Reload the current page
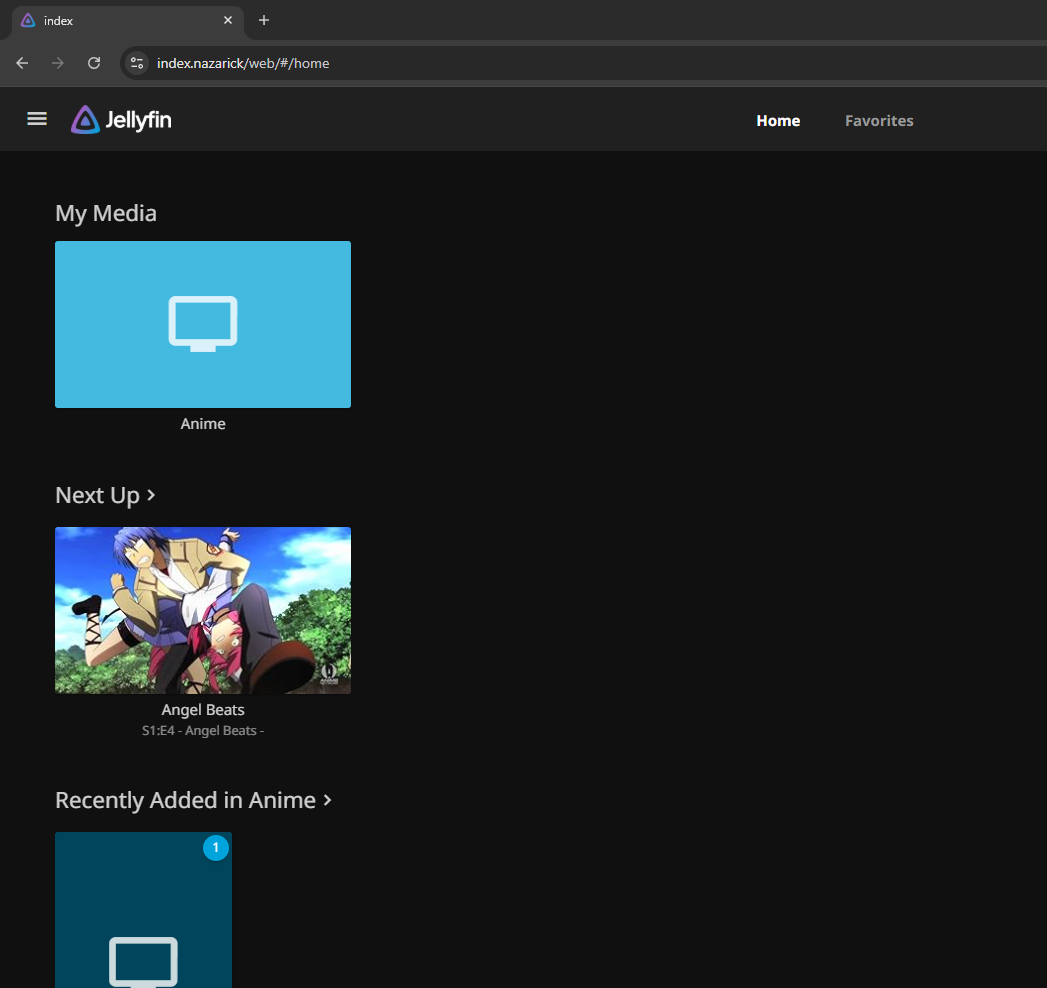Viewport: 1047px width, 988px height. (x=94, y=63)
